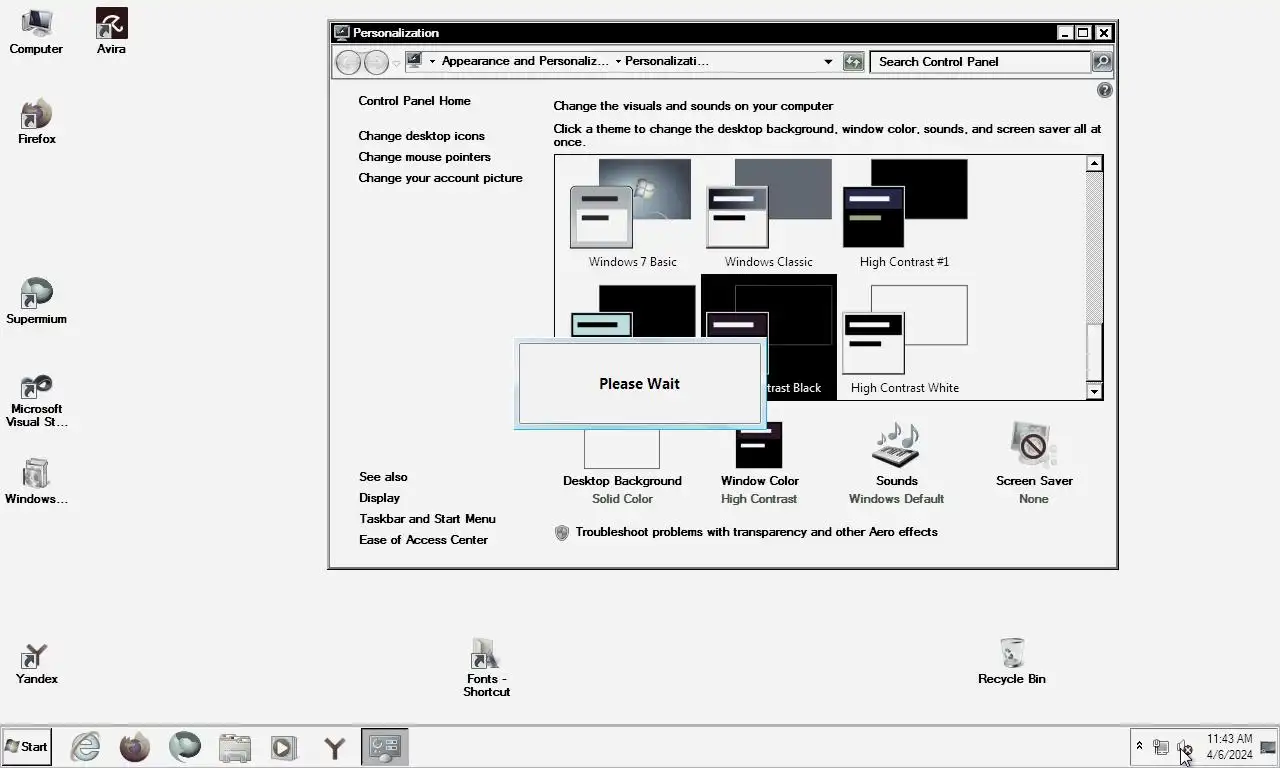Open Change desktop icons
The width and height of the screenshot is (1280, 768).
421,136
